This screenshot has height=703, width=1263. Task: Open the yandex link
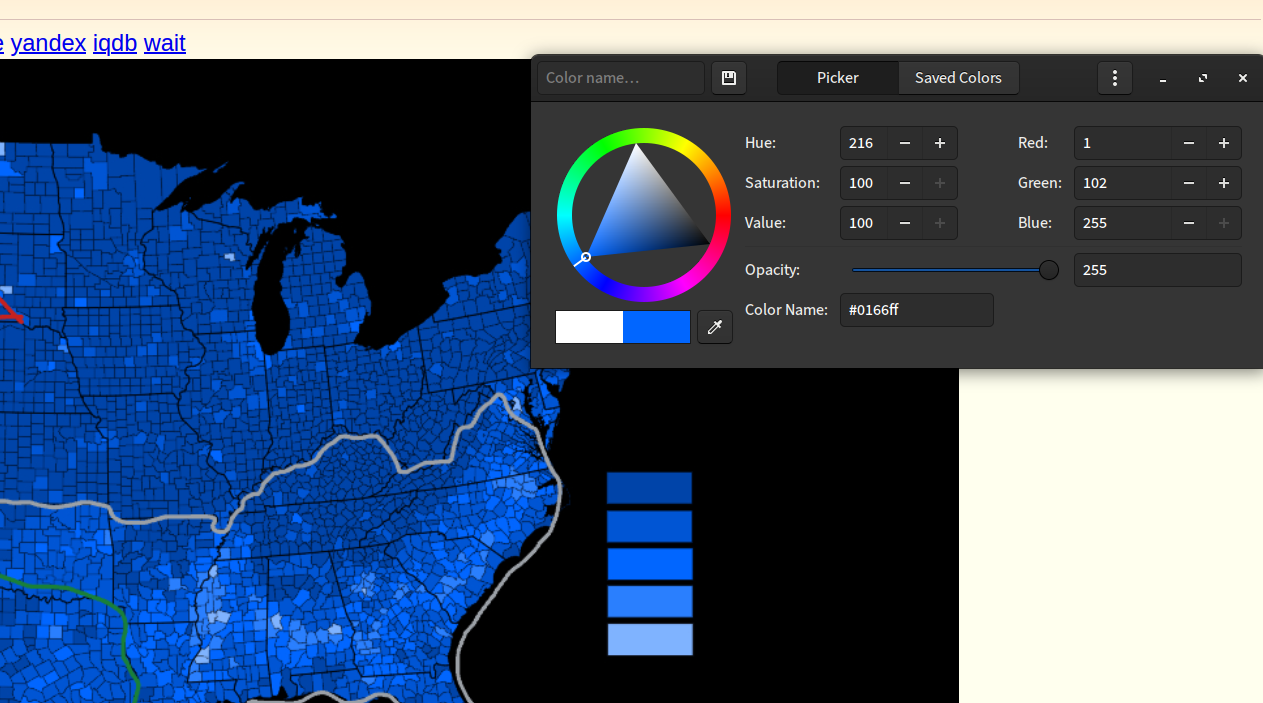click(48, 43)
